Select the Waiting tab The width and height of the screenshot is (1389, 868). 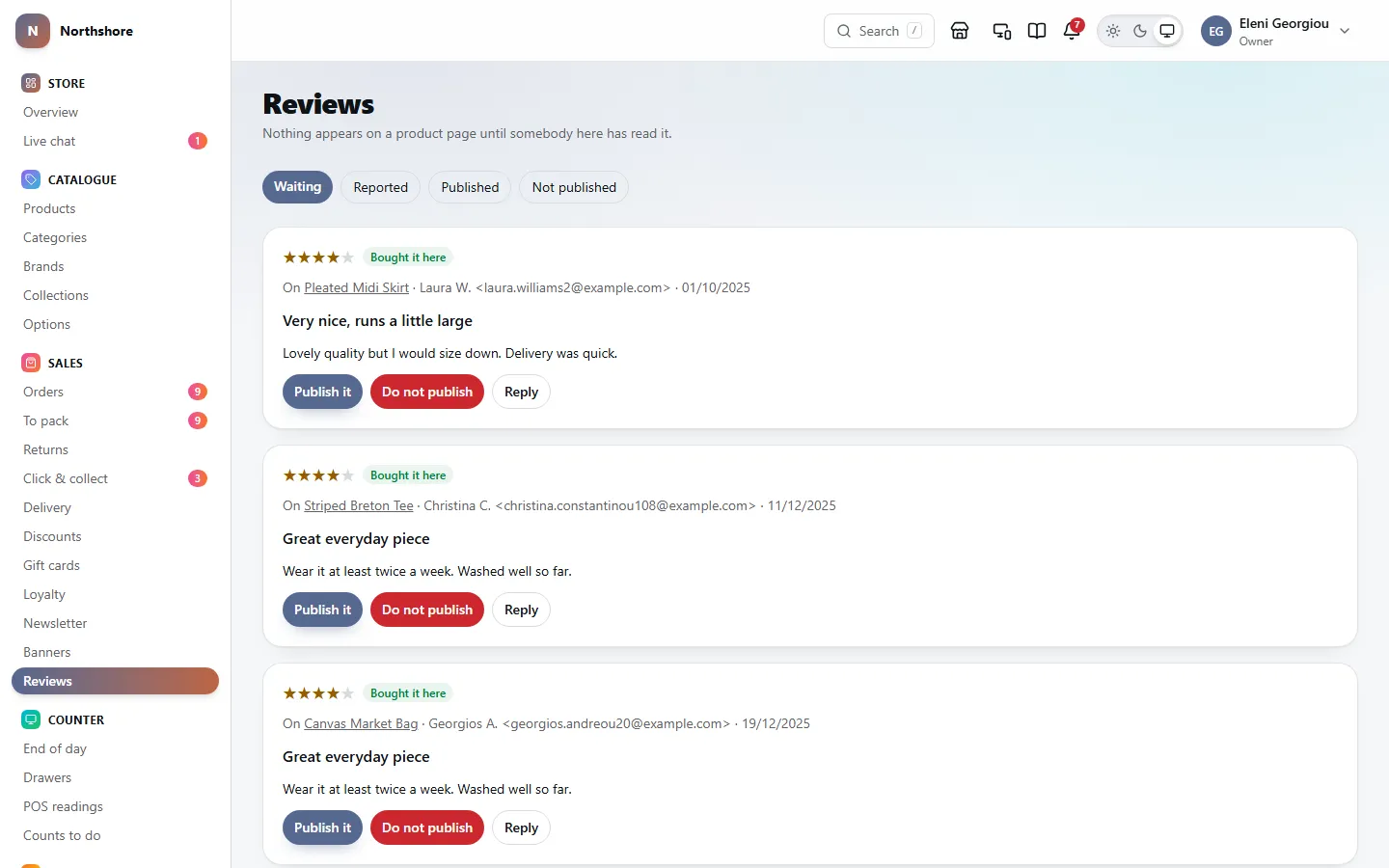297,187
